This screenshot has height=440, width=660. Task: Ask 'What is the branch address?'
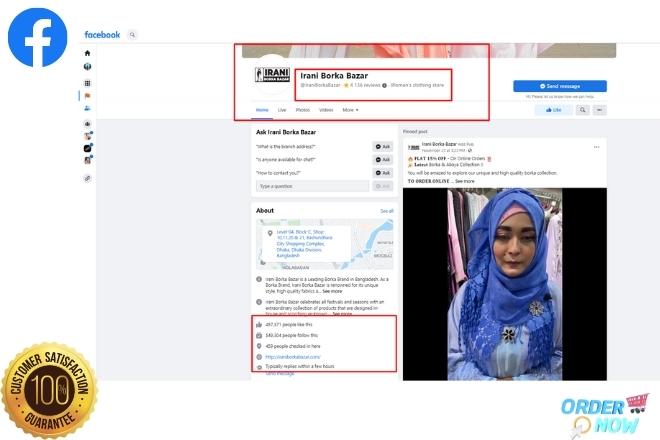[383, 147]
